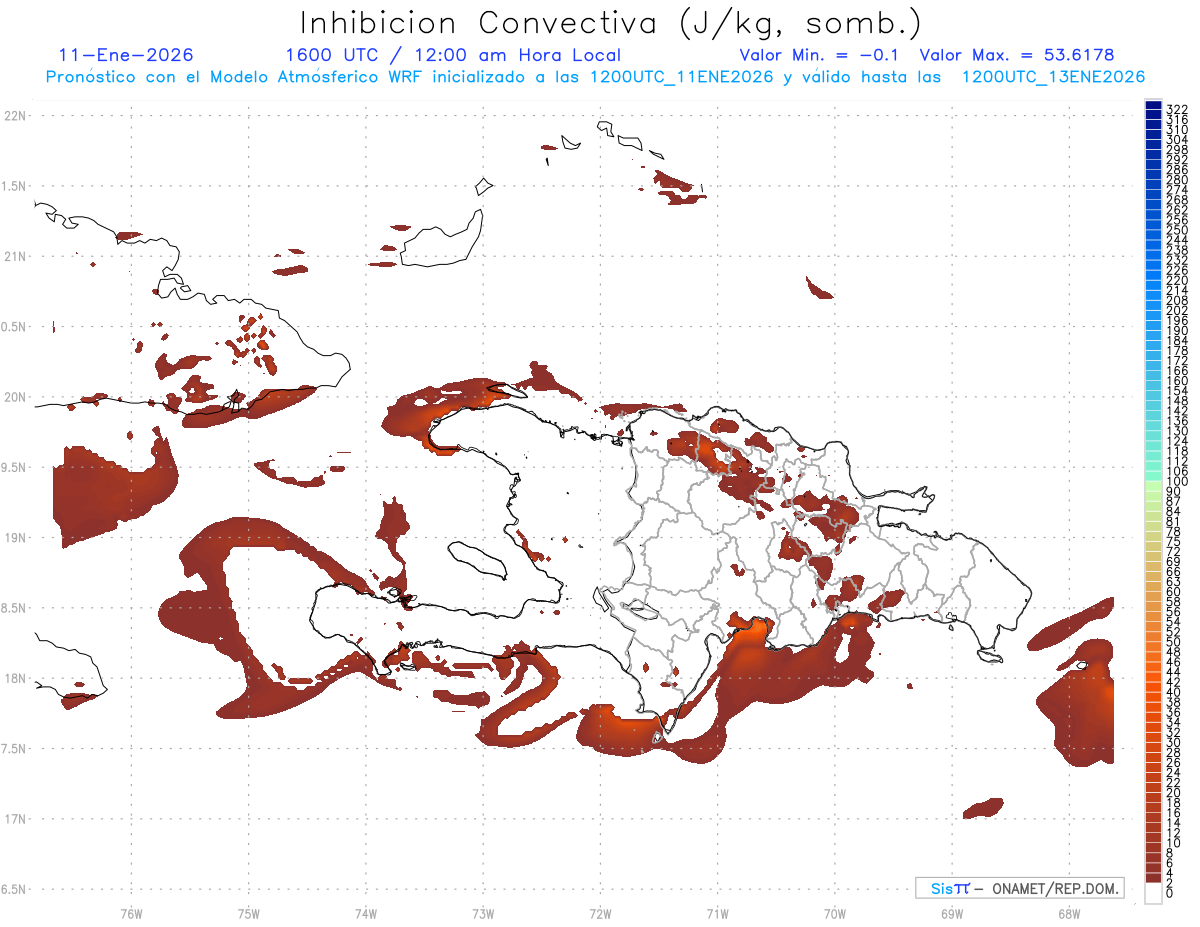
Task: Click the '69W' longitude label
Action: [x=952, y=913]
